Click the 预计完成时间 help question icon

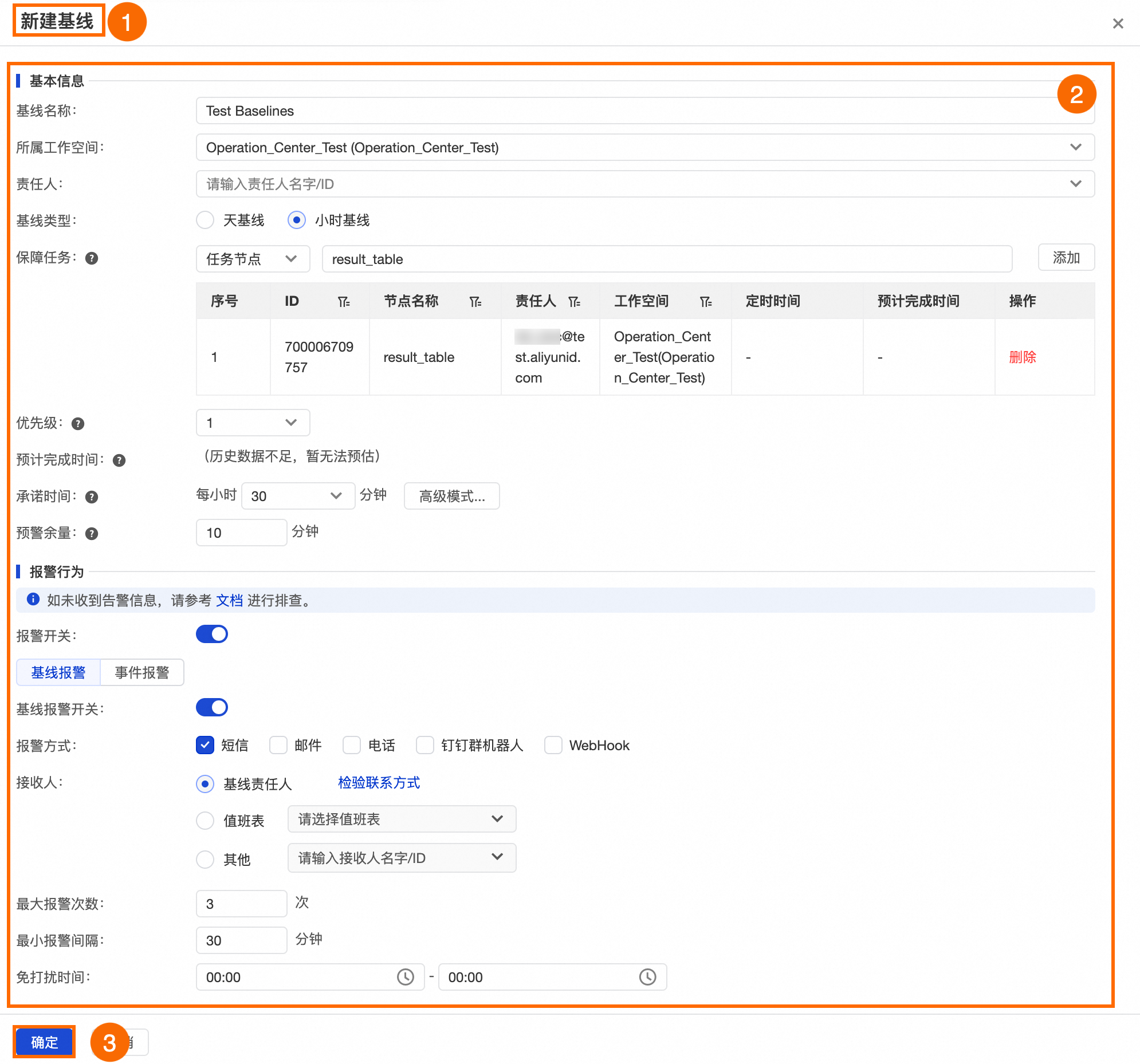[x=119, y=460]
